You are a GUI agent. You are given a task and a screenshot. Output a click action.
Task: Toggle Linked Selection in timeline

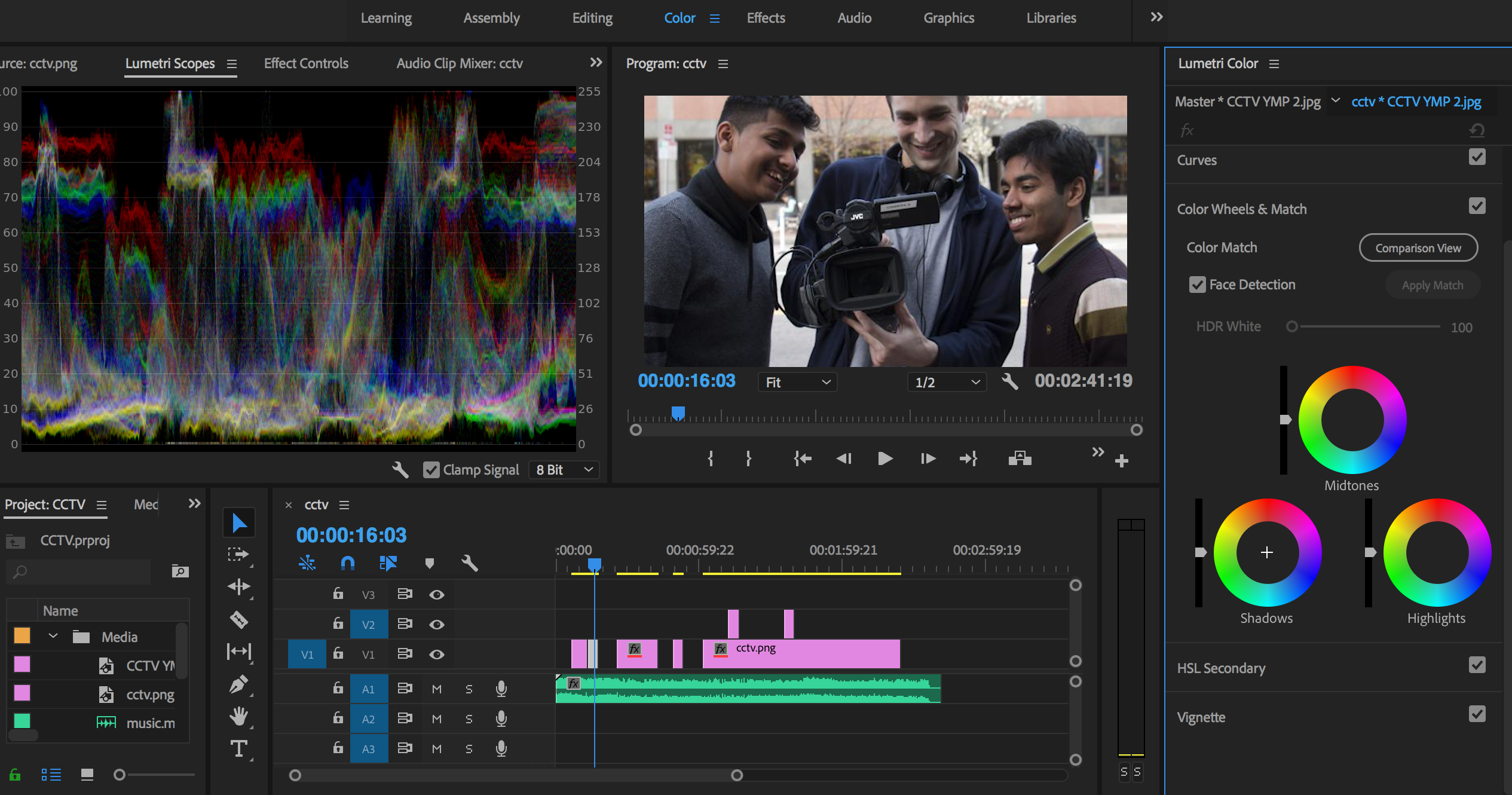(388, 563)
